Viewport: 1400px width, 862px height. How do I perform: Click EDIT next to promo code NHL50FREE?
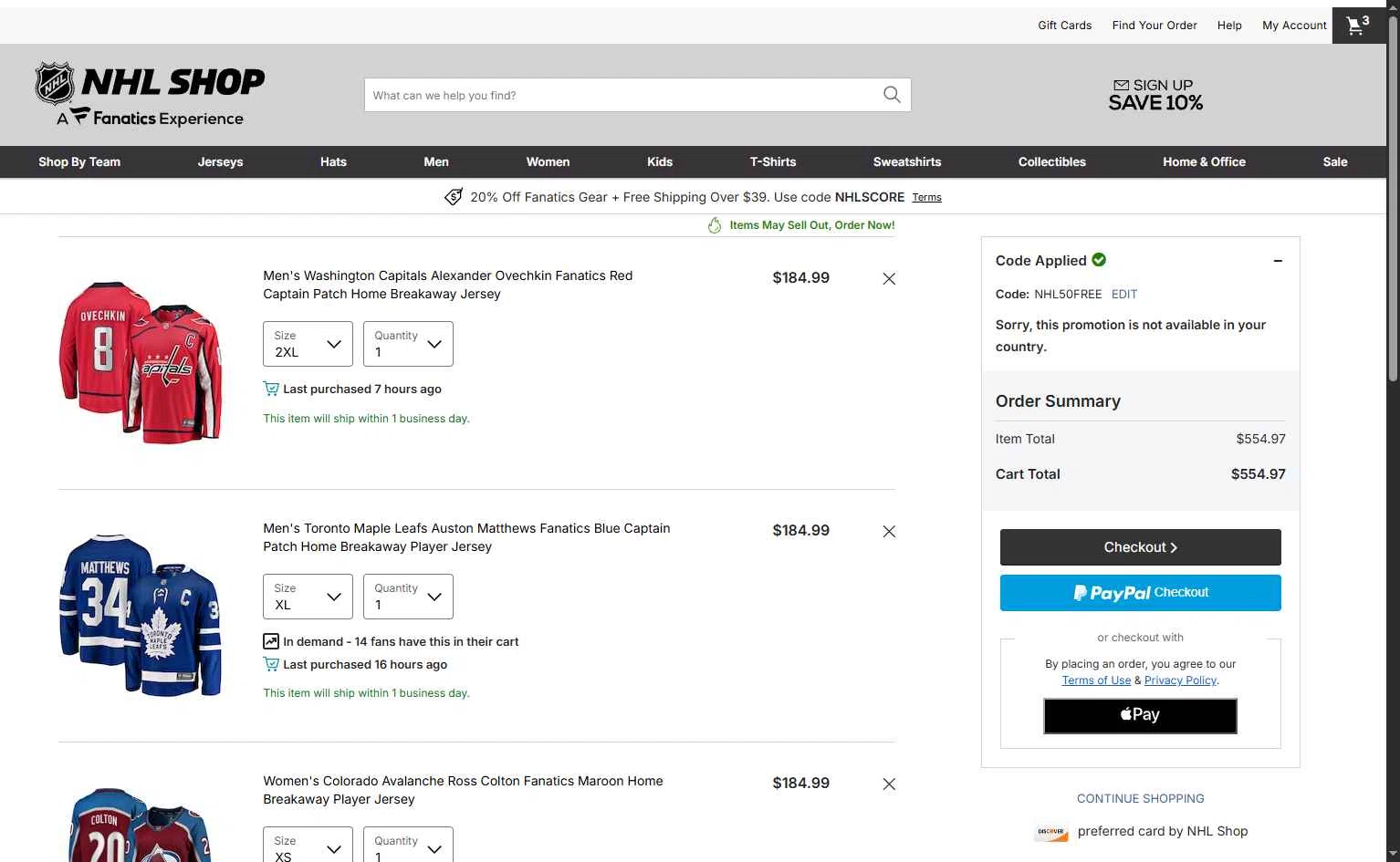point(1124,295)
